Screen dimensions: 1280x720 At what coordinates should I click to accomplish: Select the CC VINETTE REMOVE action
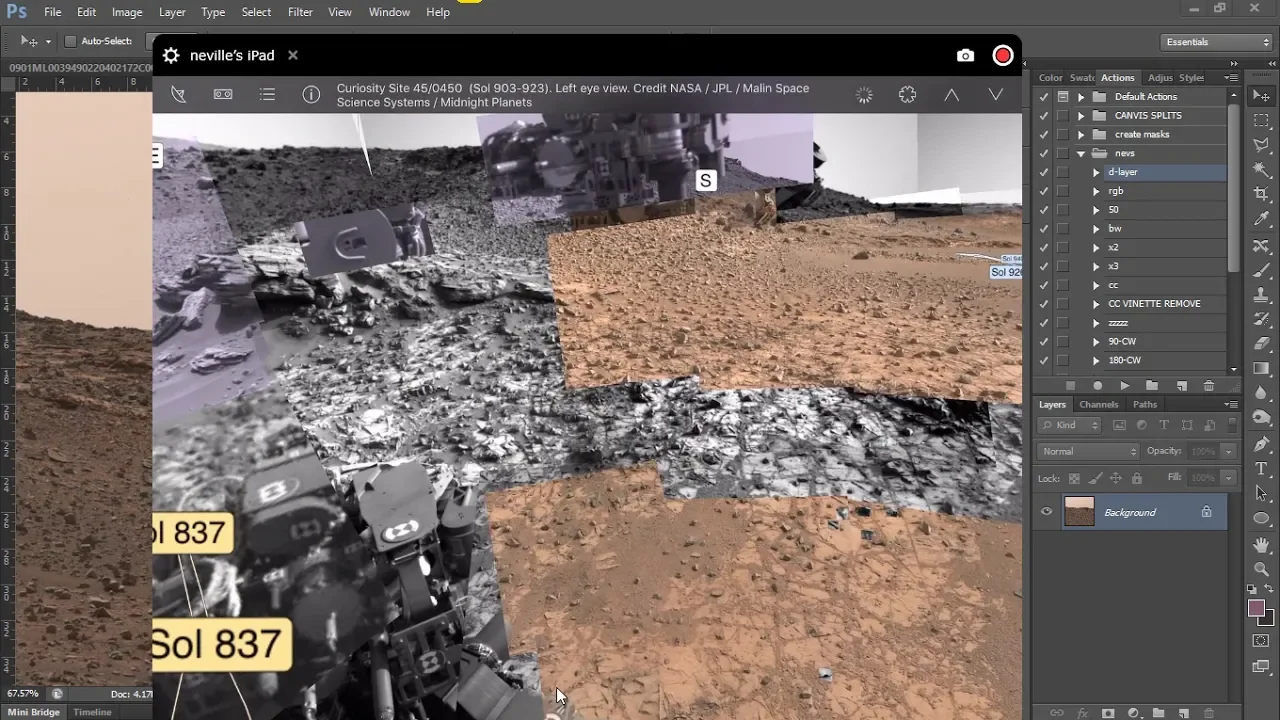tap(1154, 304)
